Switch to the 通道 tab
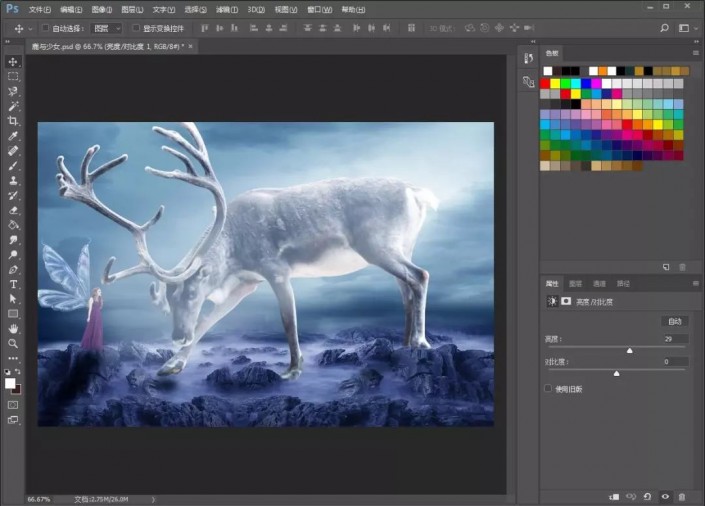 (x=599, y=283)
